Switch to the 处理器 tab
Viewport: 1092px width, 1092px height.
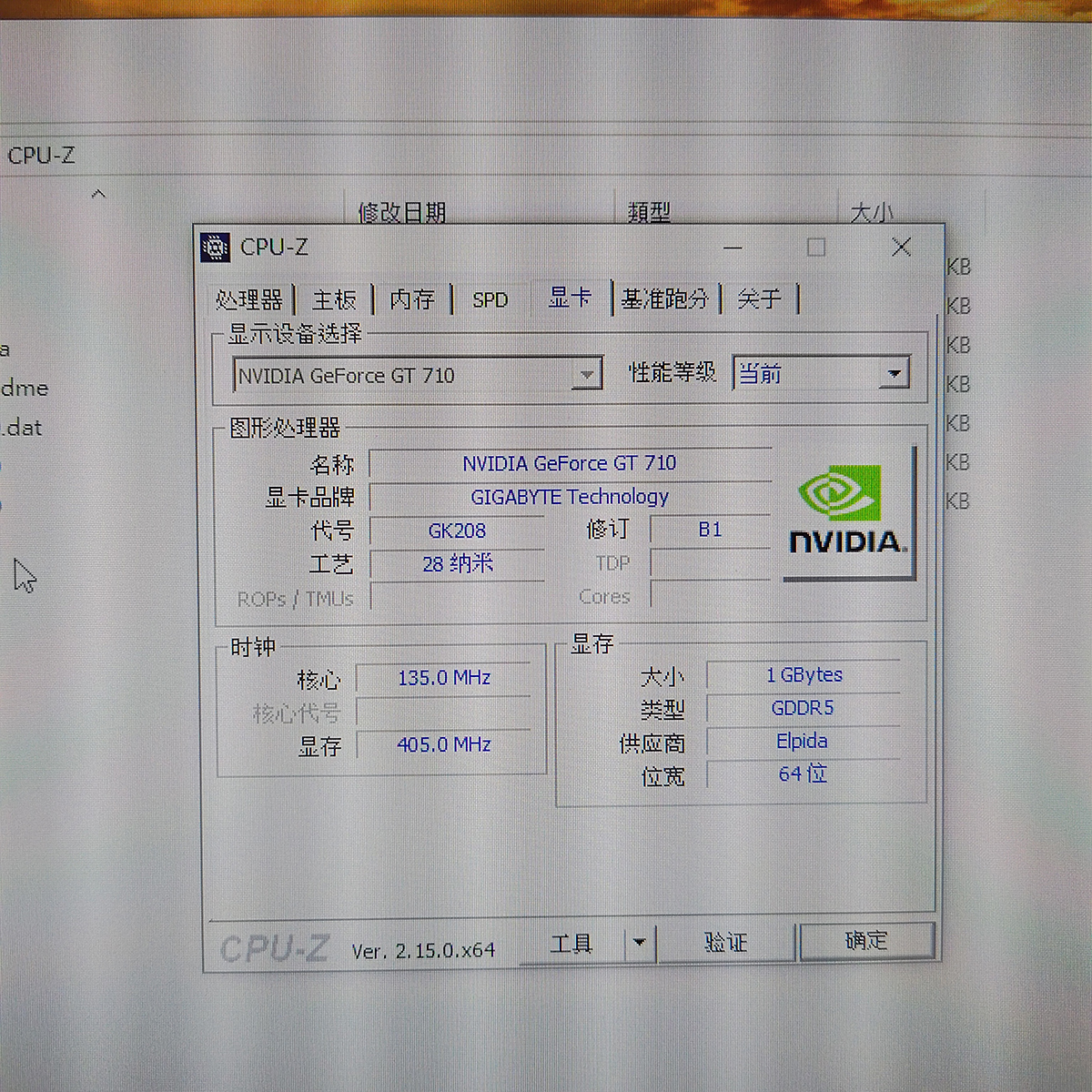pos(249,299)
